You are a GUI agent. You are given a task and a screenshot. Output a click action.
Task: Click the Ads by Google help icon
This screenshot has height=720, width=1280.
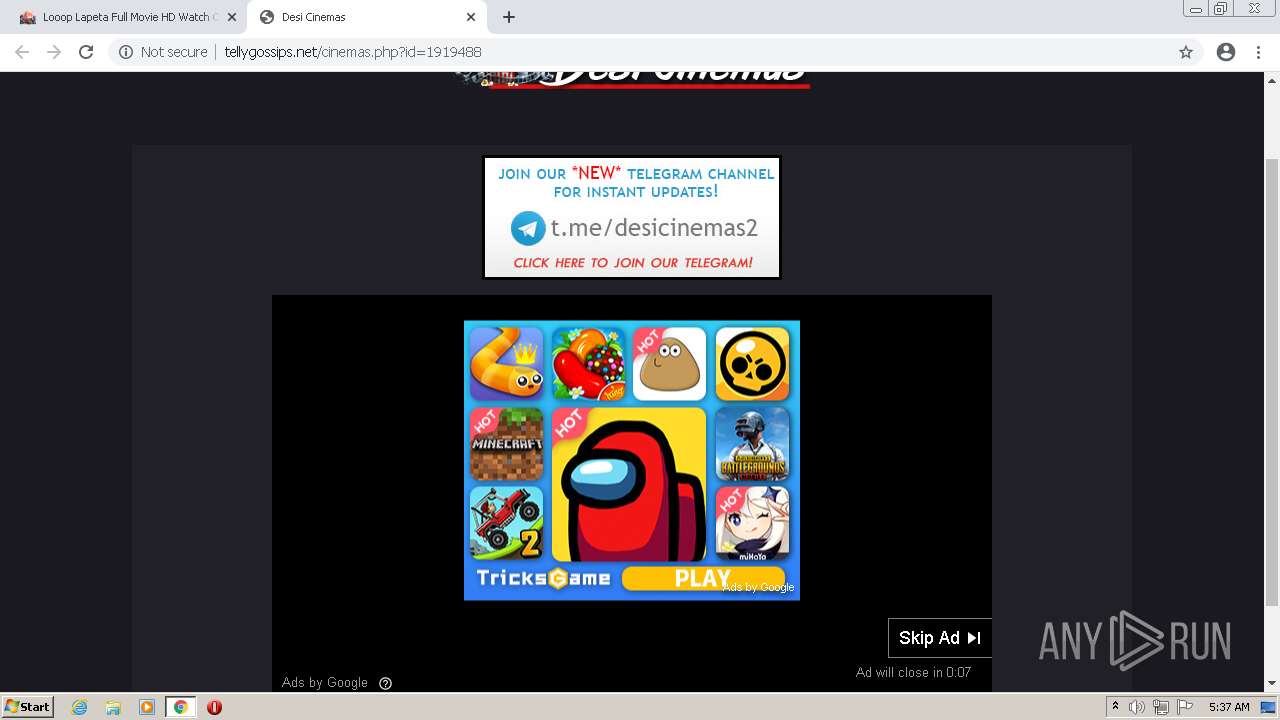(x=386, y=683)
